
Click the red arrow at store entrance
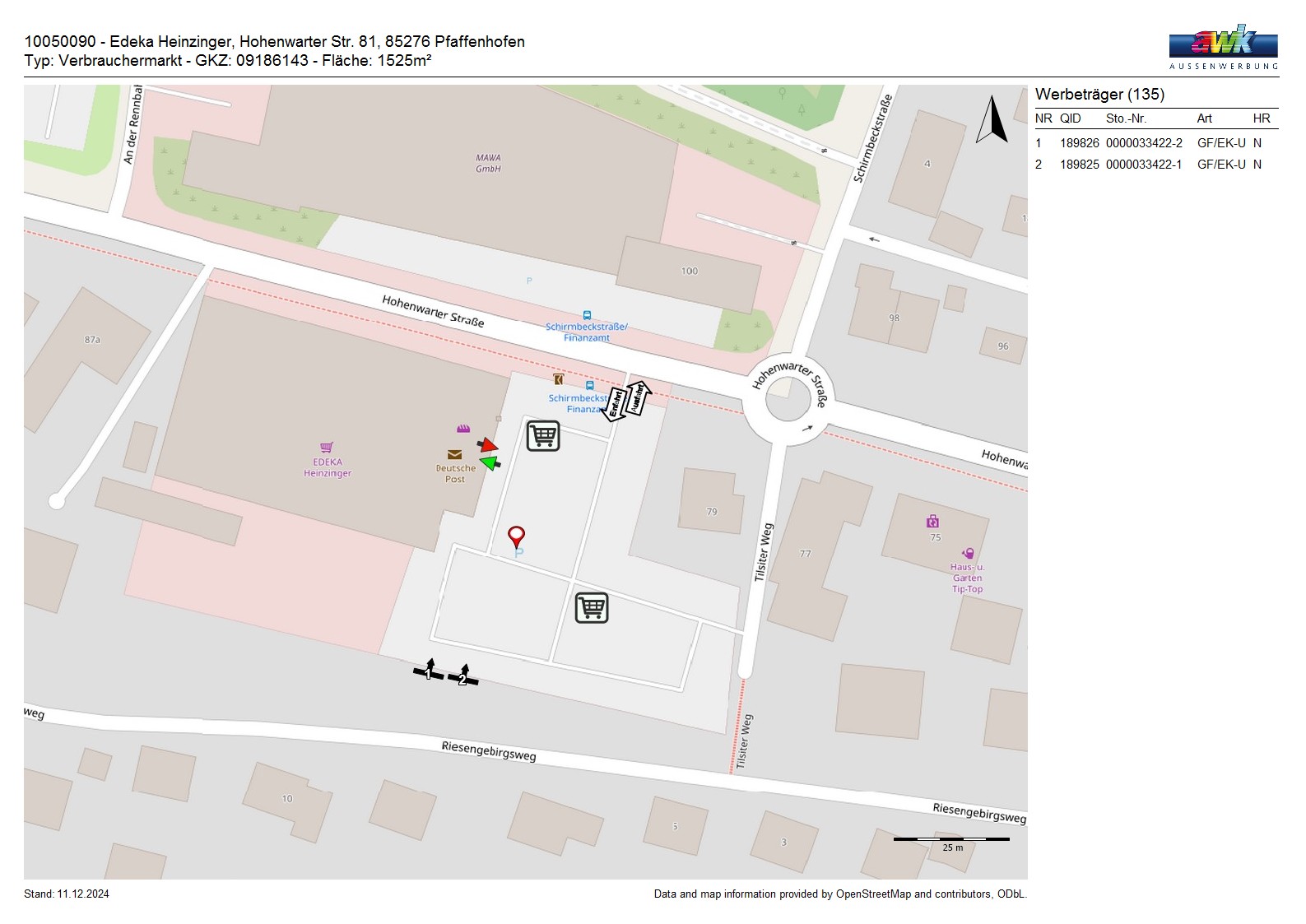tap(489, 446)
